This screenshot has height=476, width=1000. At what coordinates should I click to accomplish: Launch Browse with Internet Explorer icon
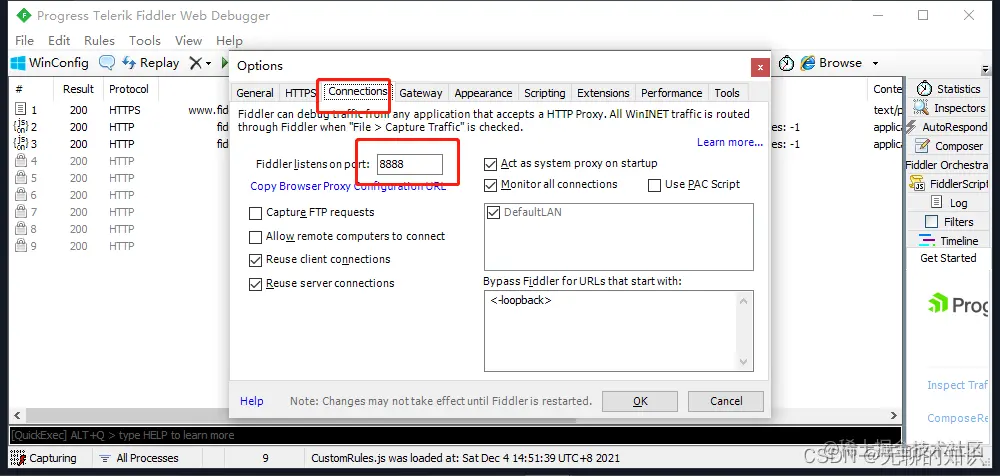tap(832, 63)
